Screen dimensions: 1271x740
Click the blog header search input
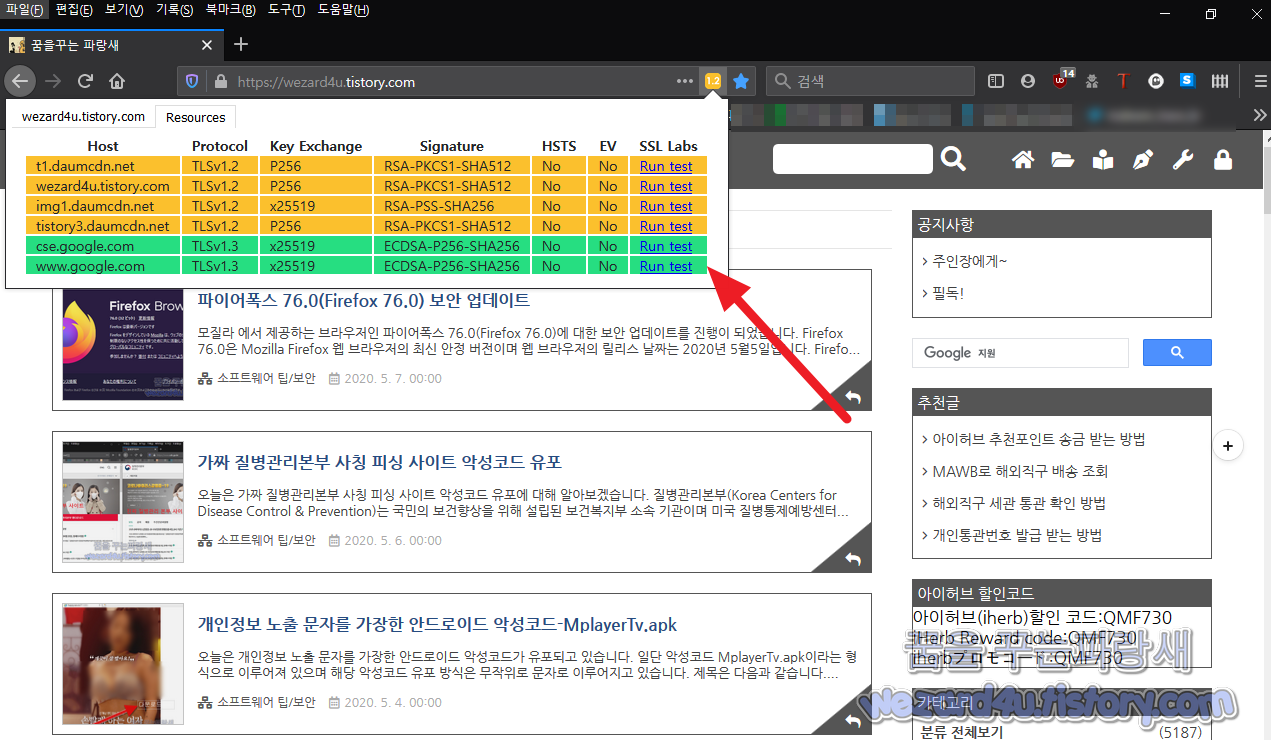click(x=853, y=158)
